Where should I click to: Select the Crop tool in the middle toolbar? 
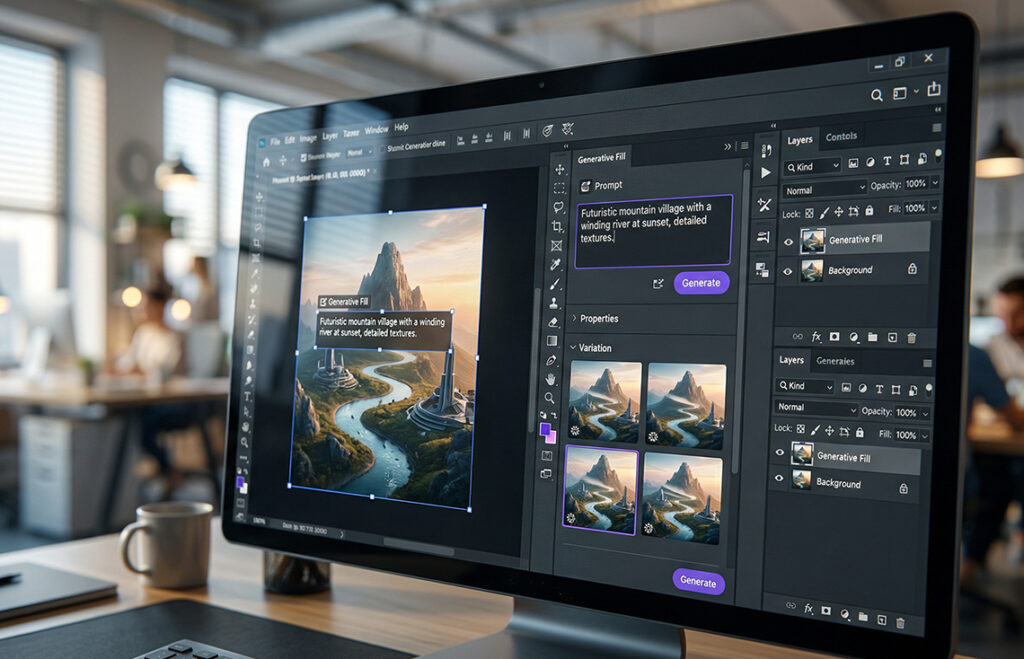click(557, 227)
